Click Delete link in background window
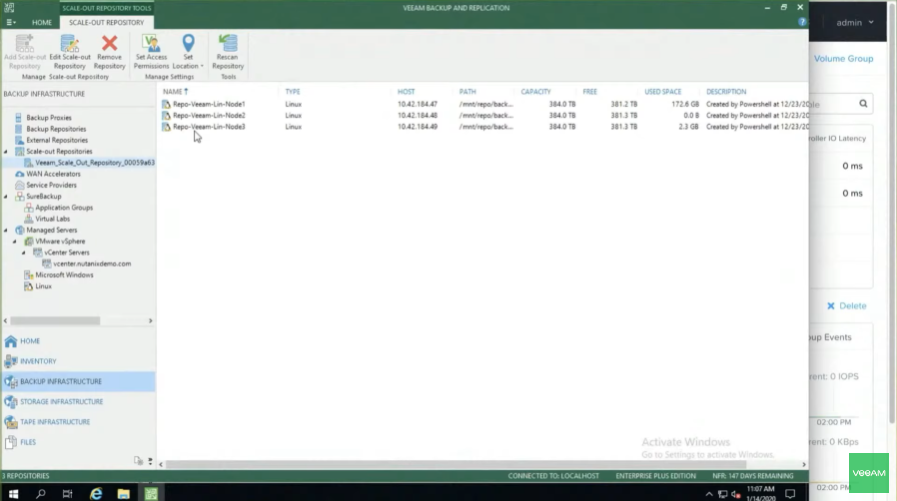897x501 pixels. tap(847, 306)
